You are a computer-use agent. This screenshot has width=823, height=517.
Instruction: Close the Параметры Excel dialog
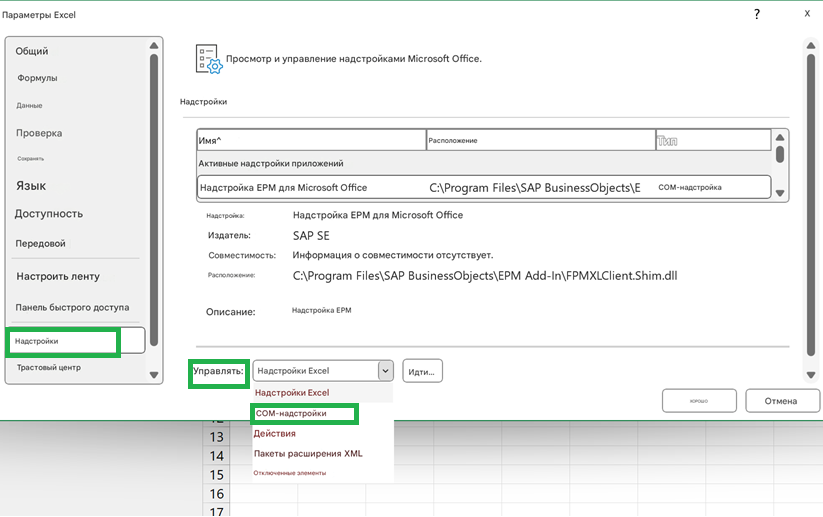point(807,14)
